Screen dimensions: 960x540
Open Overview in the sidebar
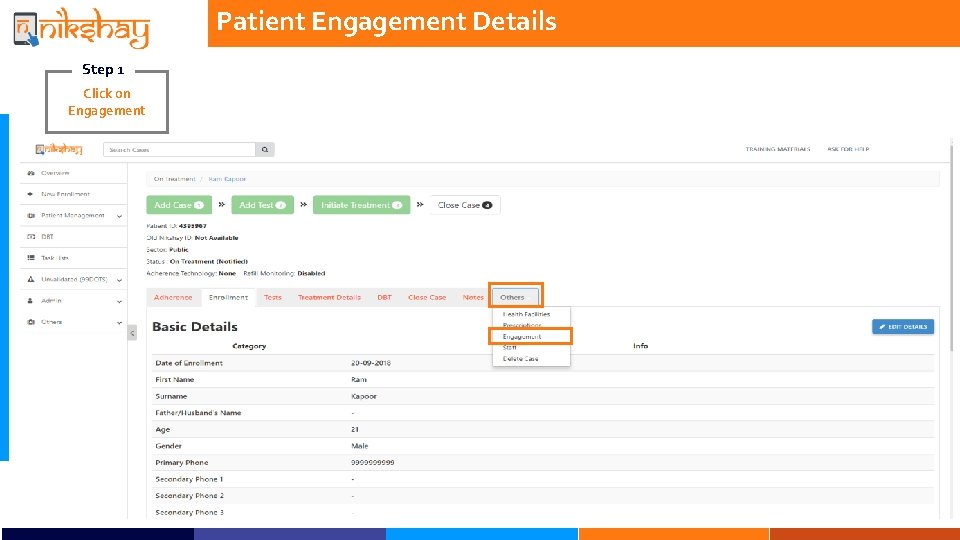pyautogui.click(x=55, y=173)
